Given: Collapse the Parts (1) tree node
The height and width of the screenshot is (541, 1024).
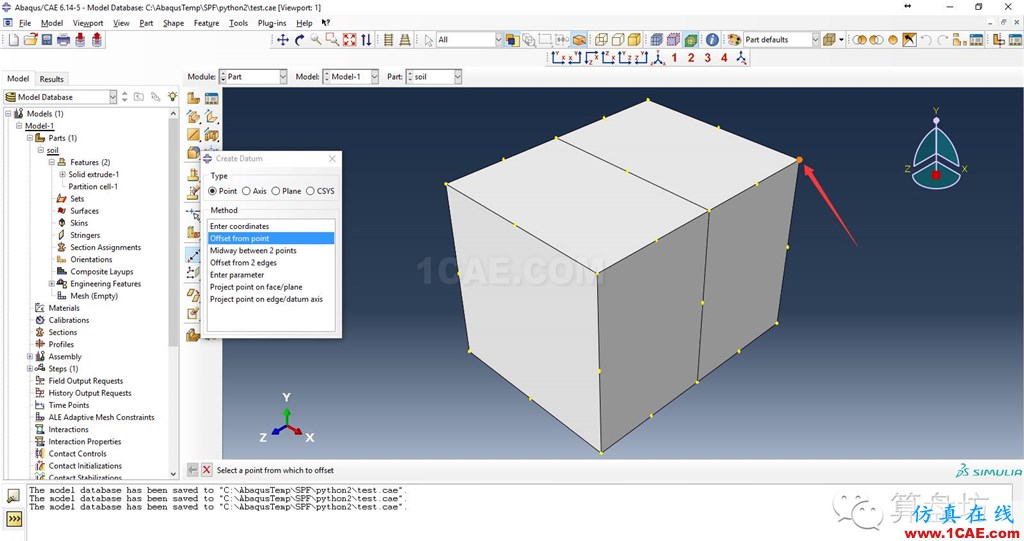Looking at the screenshot, I should (30, 138).
